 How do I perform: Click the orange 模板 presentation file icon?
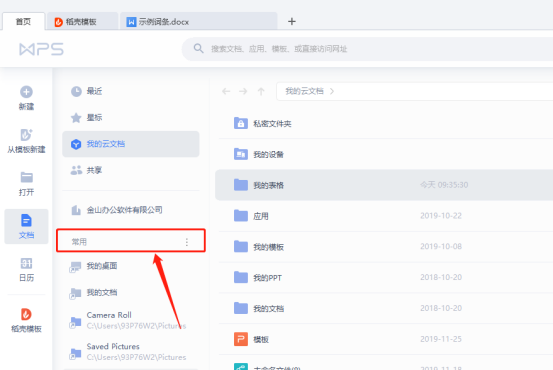(x=241, y=339)
